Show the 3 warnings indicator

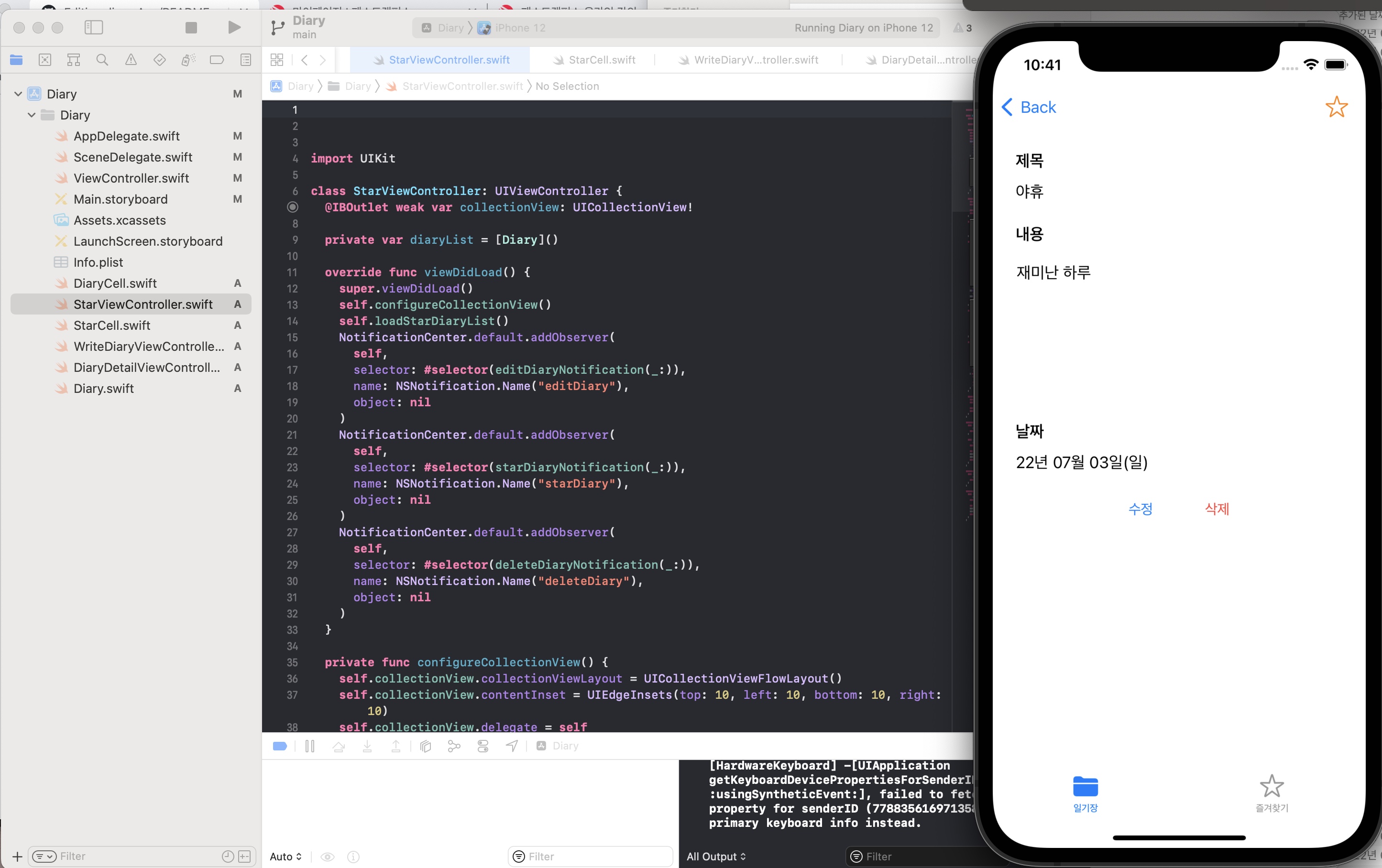(x=963, y=28)
